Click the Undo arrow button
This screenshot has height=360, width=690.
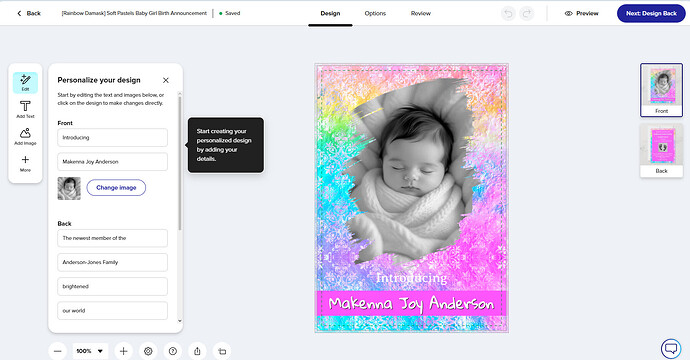click(508, 14)
